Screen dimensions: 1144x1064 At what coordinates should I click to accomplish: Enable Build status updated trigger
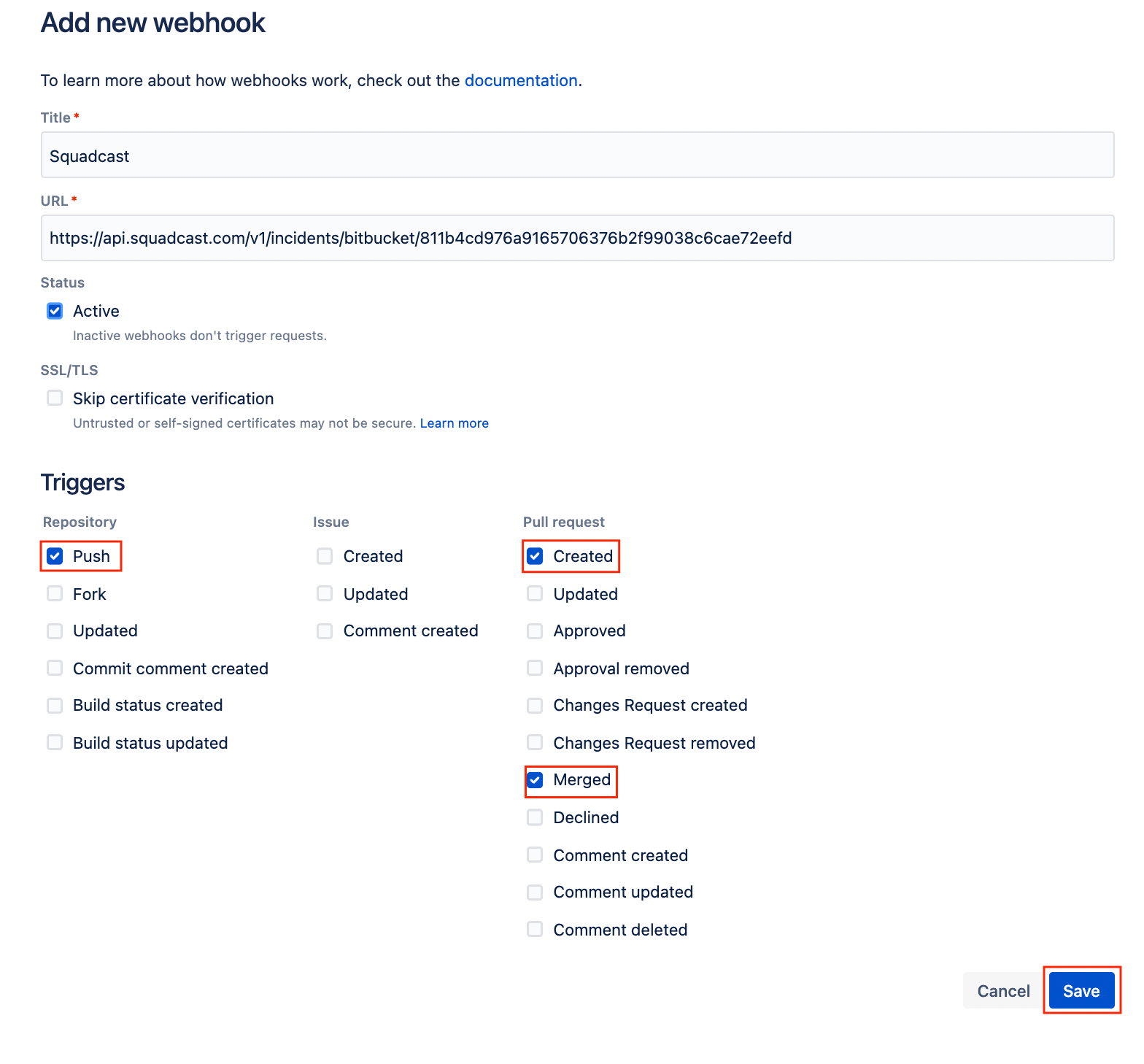point(55,742)
